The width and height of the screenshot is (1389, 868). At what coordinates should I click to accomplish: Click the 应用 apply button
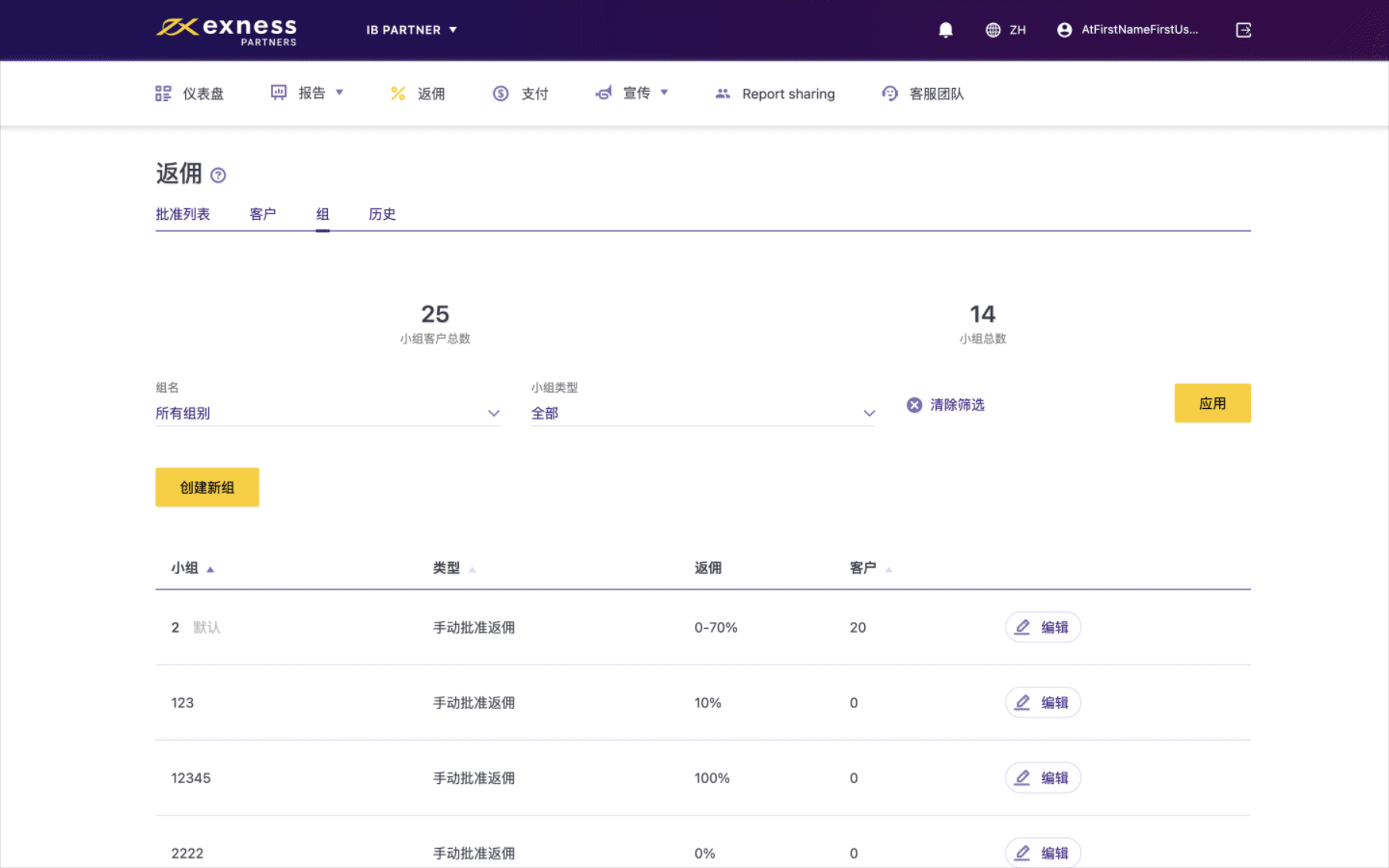[1212, 404]
